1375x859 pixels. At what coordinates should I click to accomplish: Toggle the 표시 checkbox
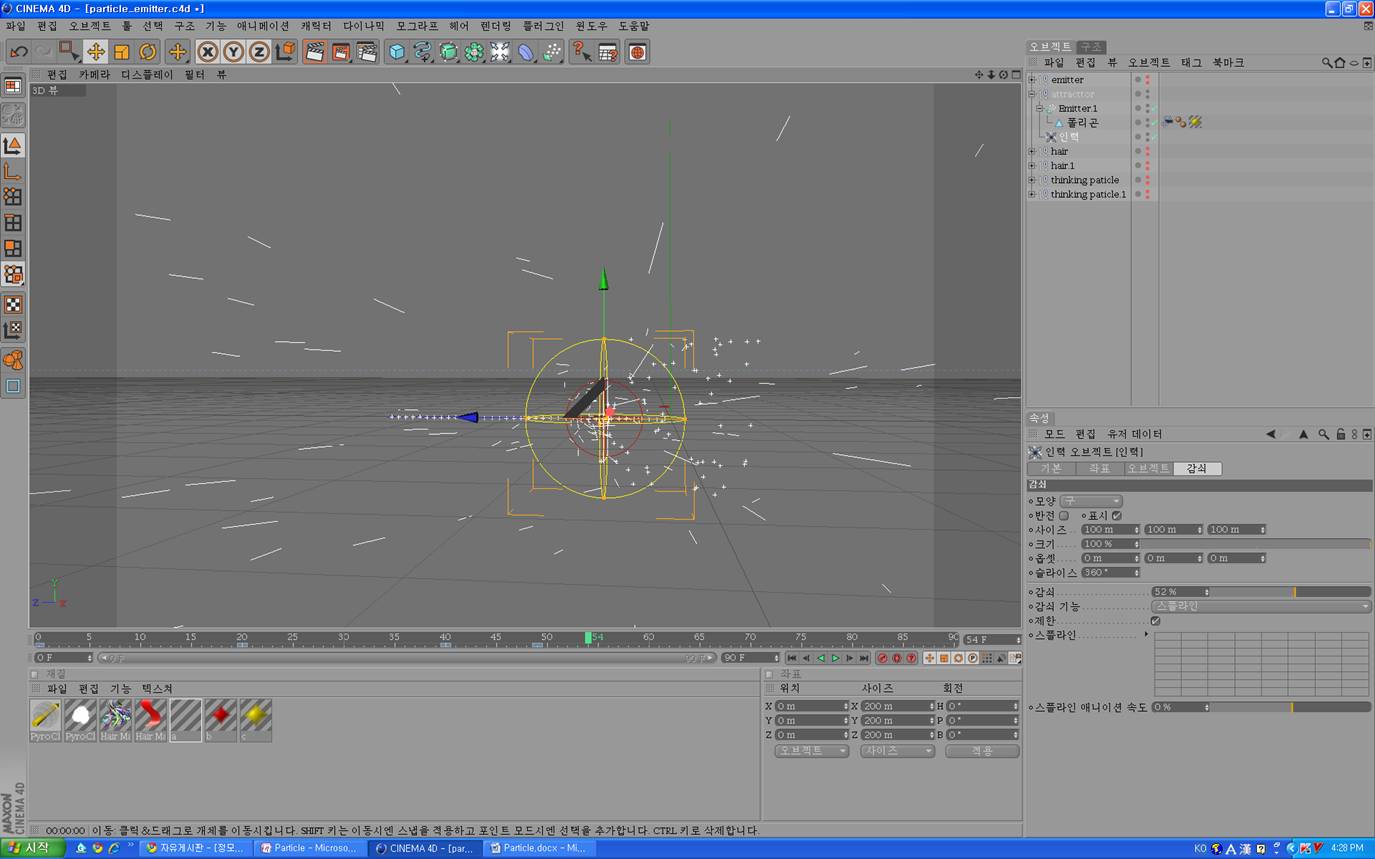click(1116, 515)
